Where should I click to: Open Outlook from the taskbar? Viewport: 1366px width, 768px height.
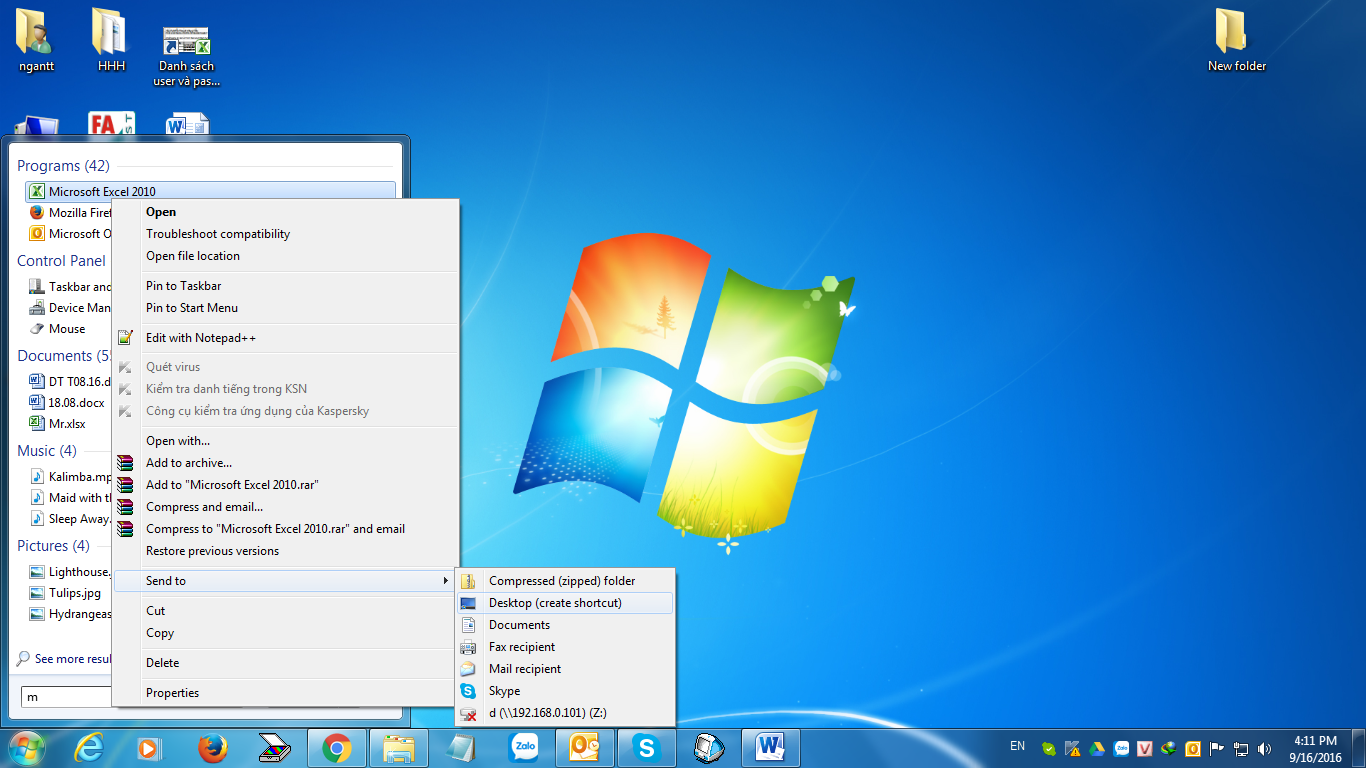pos(584,747)
